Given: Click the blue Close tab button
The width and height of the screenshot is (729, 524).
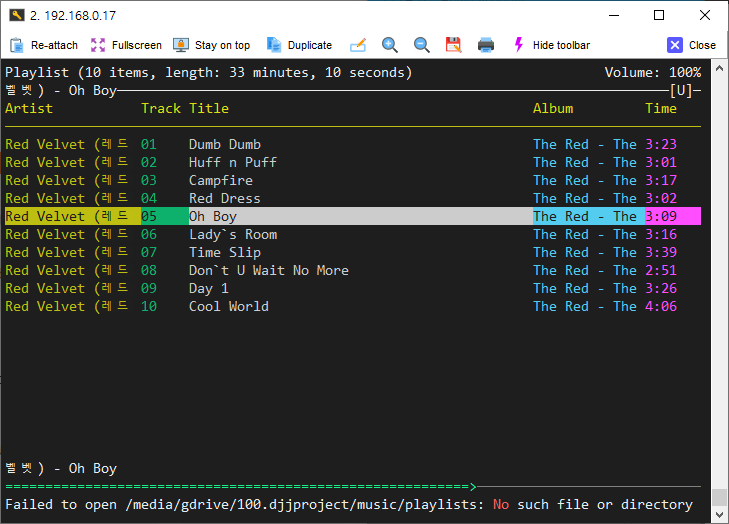Looking at the screenshot, I should point(691,45).
